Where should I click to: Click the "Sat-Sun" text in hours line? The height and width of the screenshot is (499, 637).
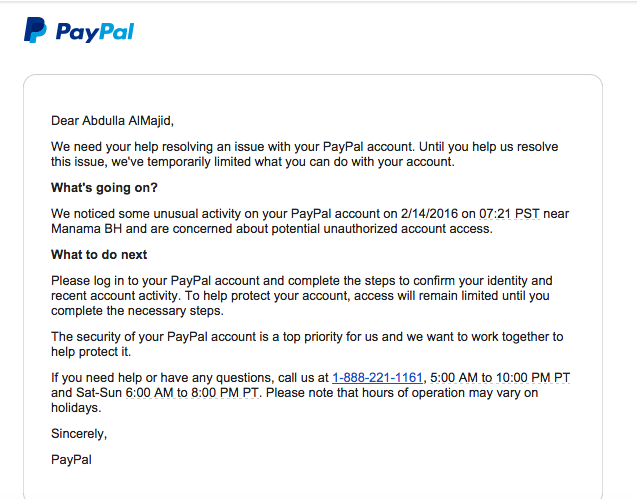click(x=99, y=393)
